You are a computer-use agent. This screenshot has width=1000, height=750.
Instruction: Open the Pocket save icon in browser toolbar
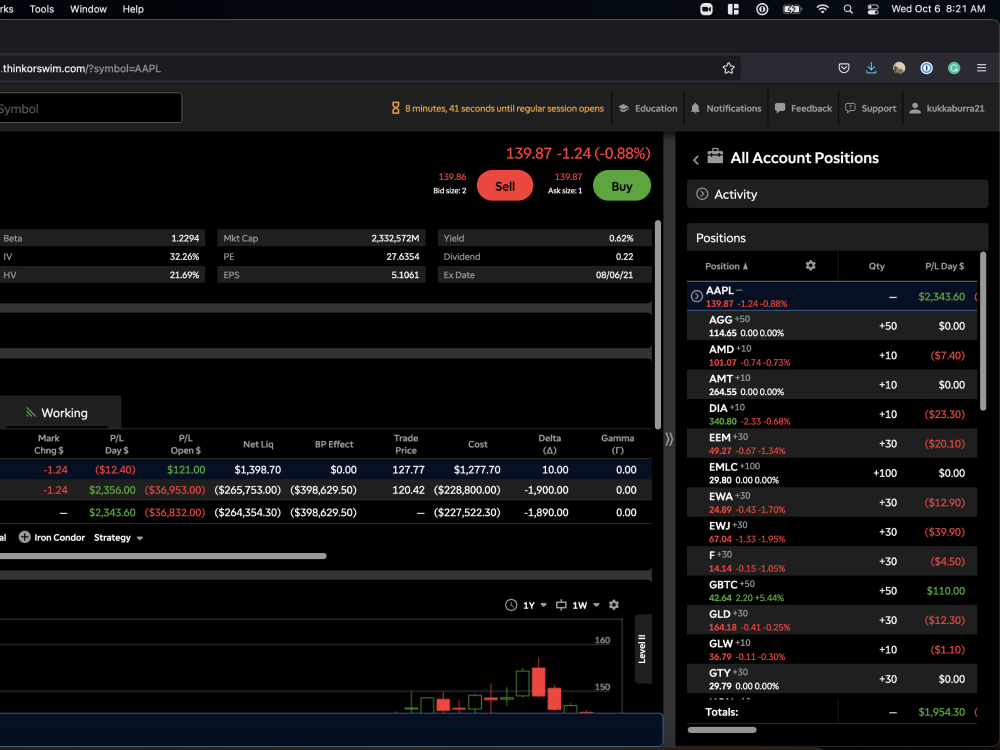pyautogui.click(x=844, y=68)
